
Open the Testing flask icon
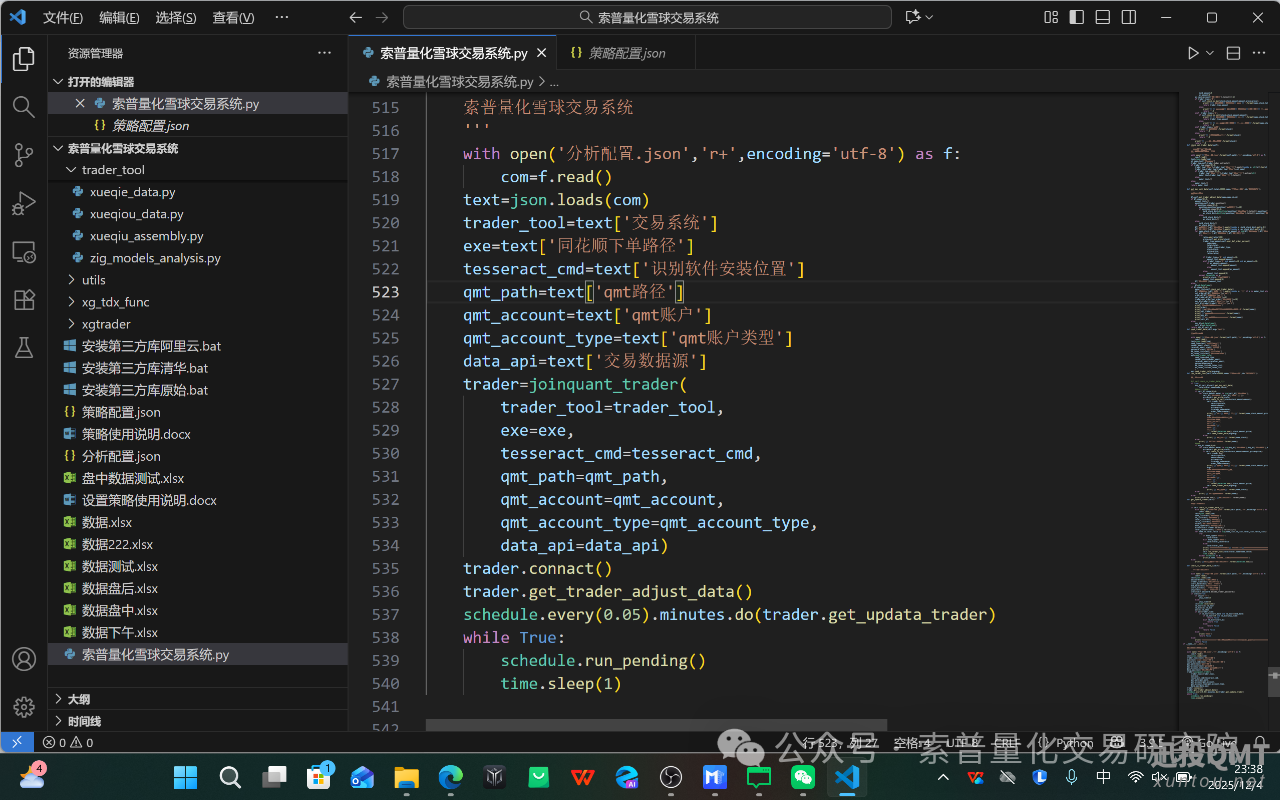click(x=23, y=347)
